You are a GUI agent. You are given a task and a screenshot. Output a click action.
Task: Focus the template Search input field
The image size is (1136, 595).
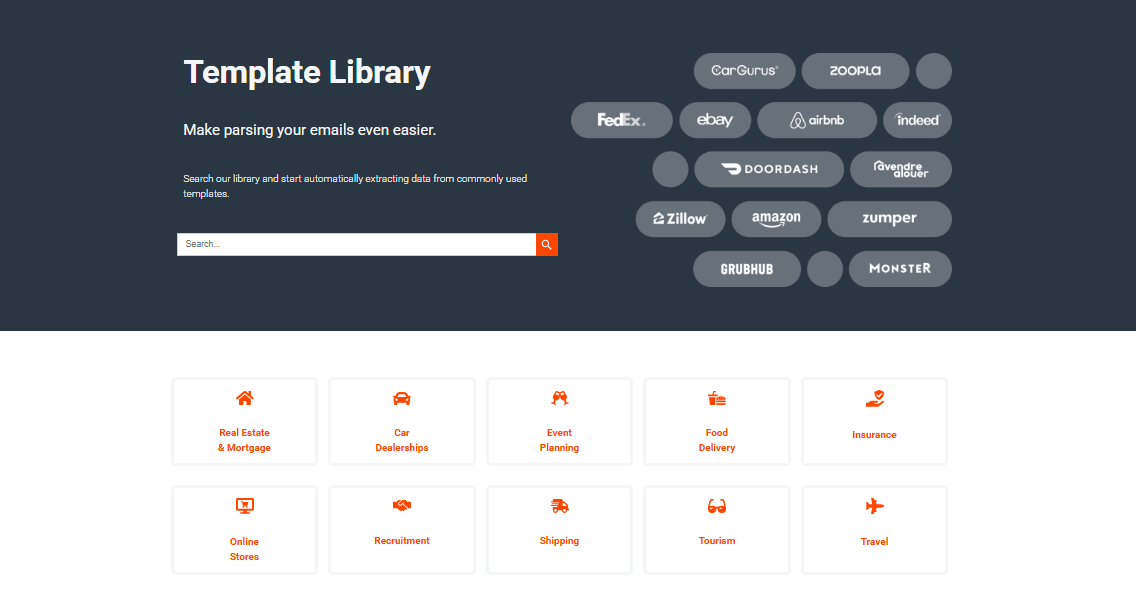pos(356,244)
